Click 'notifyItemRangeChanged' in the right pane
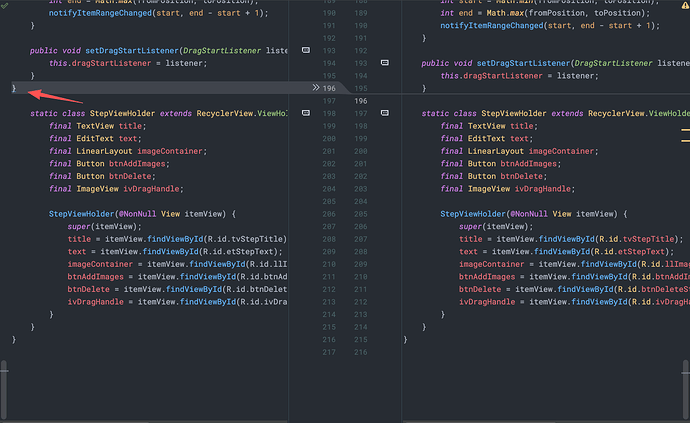 492,26
